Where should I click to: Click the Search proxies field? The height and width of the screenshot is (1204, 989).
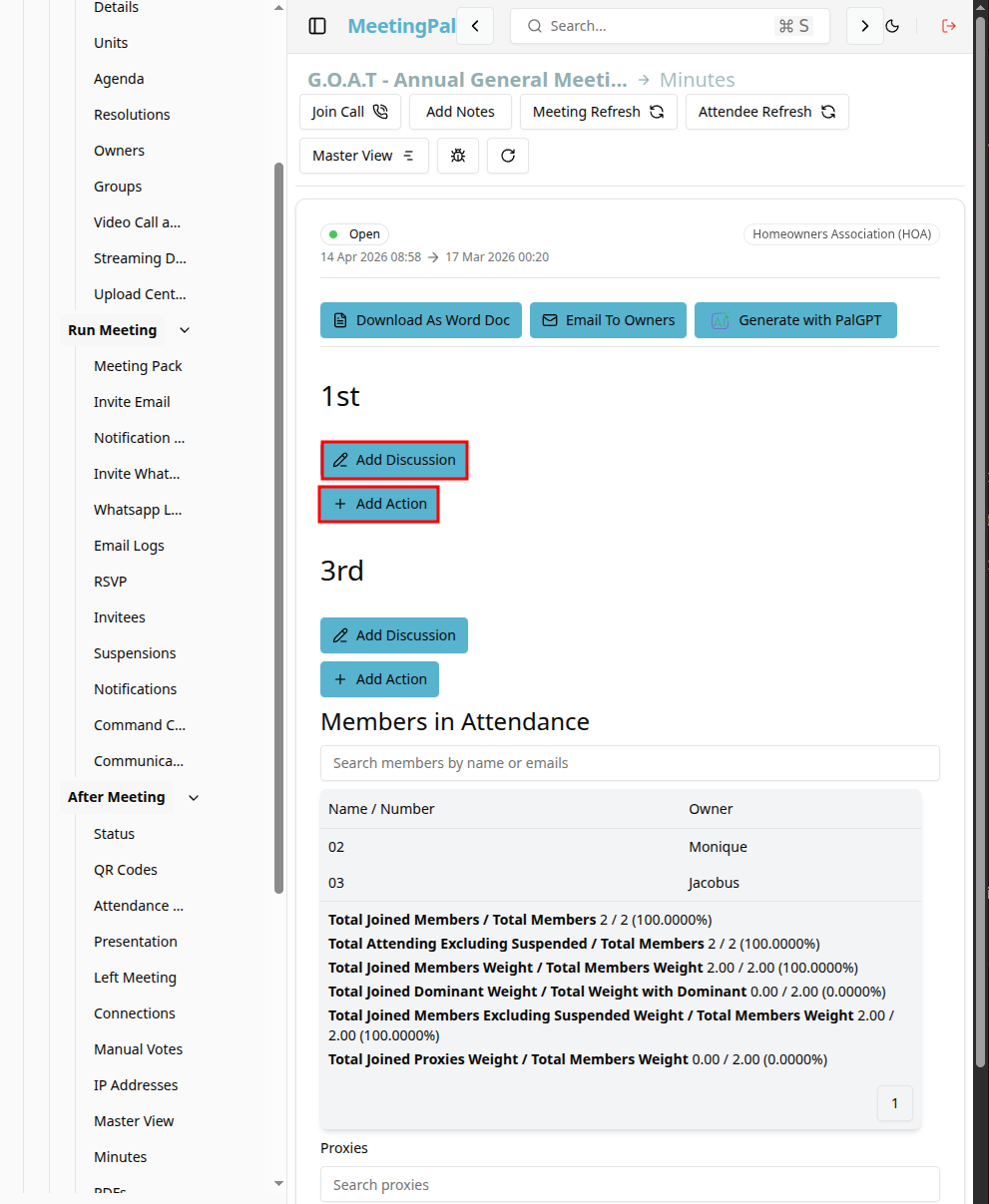[630, 1185]
